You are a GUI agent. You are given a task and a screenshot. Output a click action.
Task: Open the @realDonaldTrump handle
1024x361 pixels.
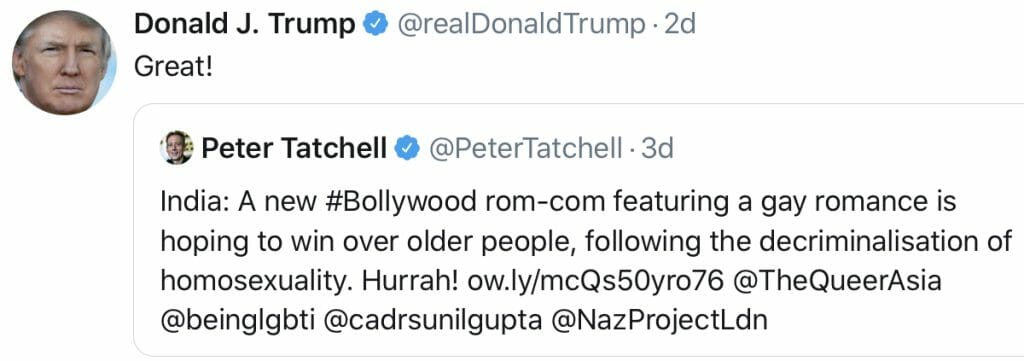(520, 25)
